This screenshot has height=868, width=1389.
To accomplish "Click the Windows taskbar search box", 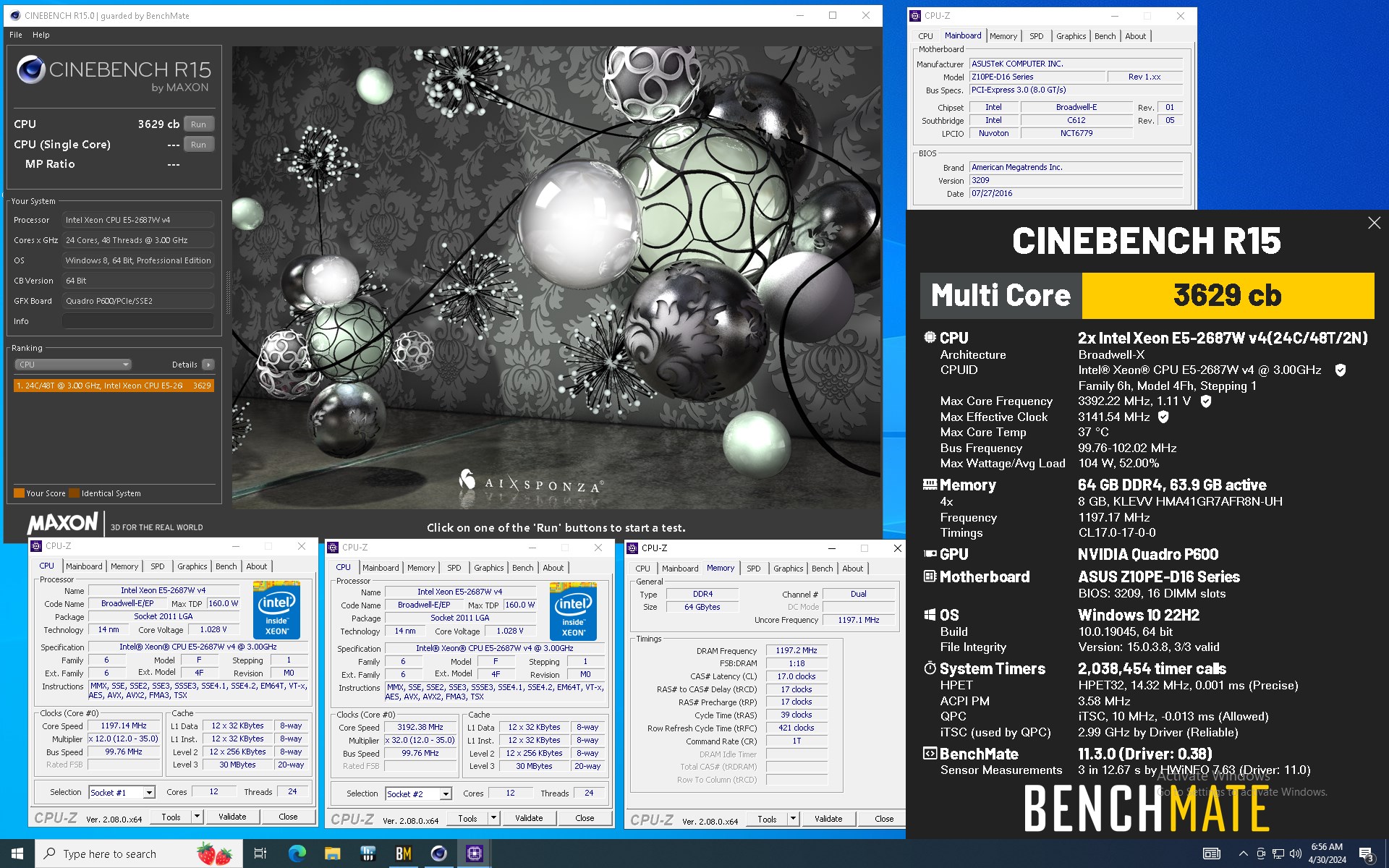I will click(137, 854).
